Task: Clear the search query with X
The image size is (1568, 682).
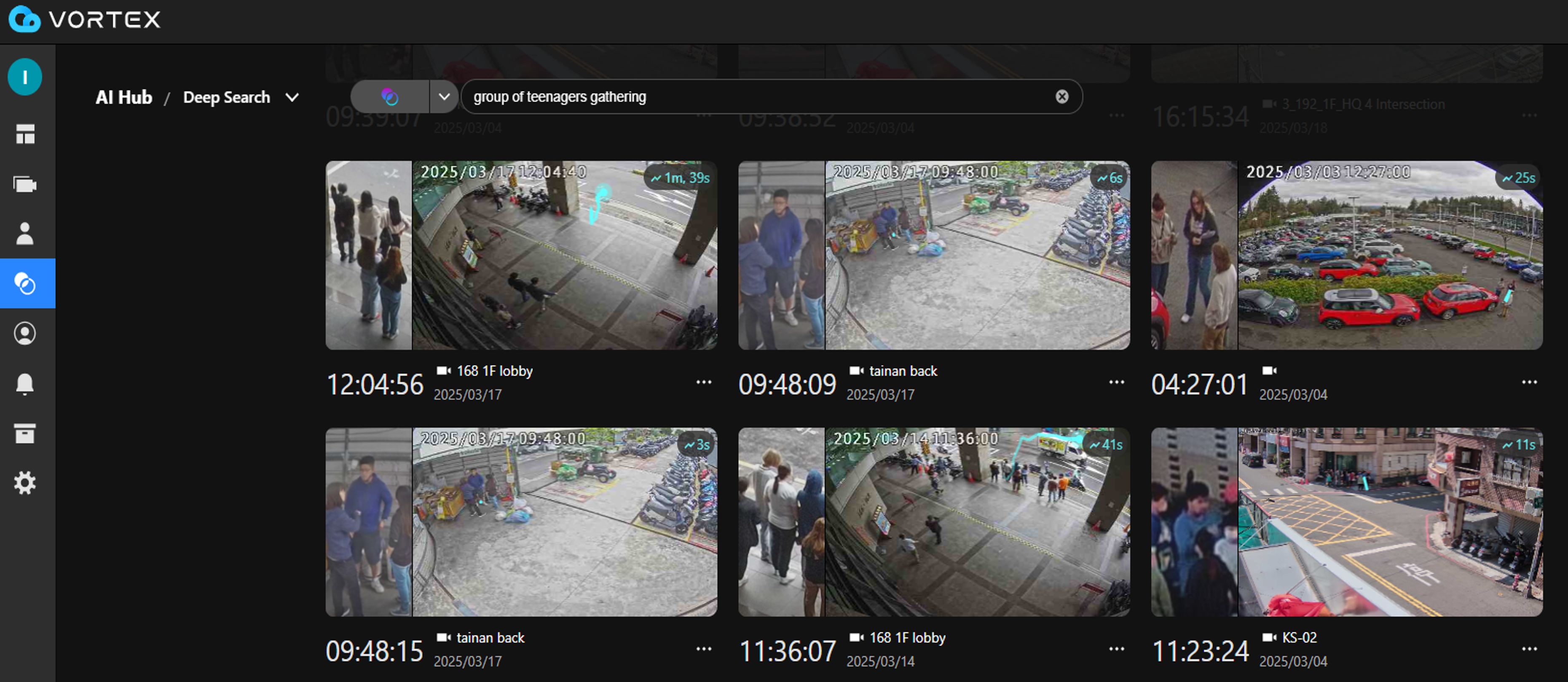Action: (x=1061, y=97)
